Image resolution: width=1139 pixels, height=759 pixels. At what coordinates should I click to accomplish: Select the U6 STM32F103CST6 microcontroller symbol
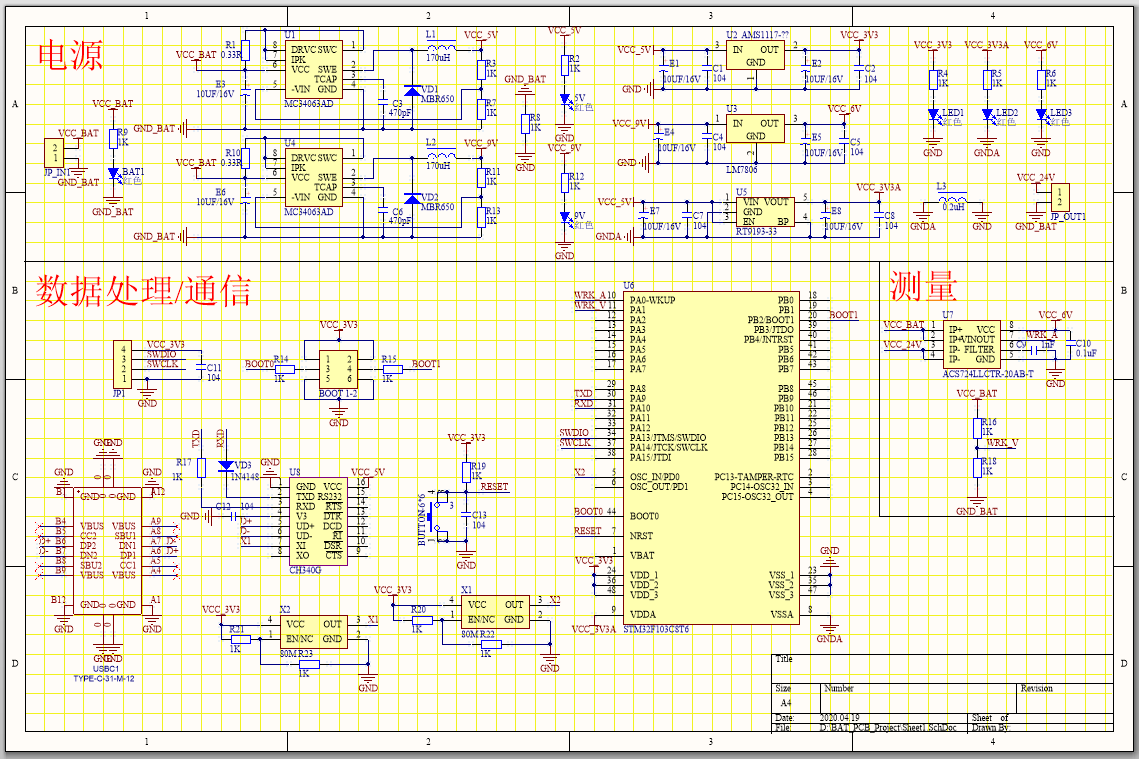pos(711,458)
